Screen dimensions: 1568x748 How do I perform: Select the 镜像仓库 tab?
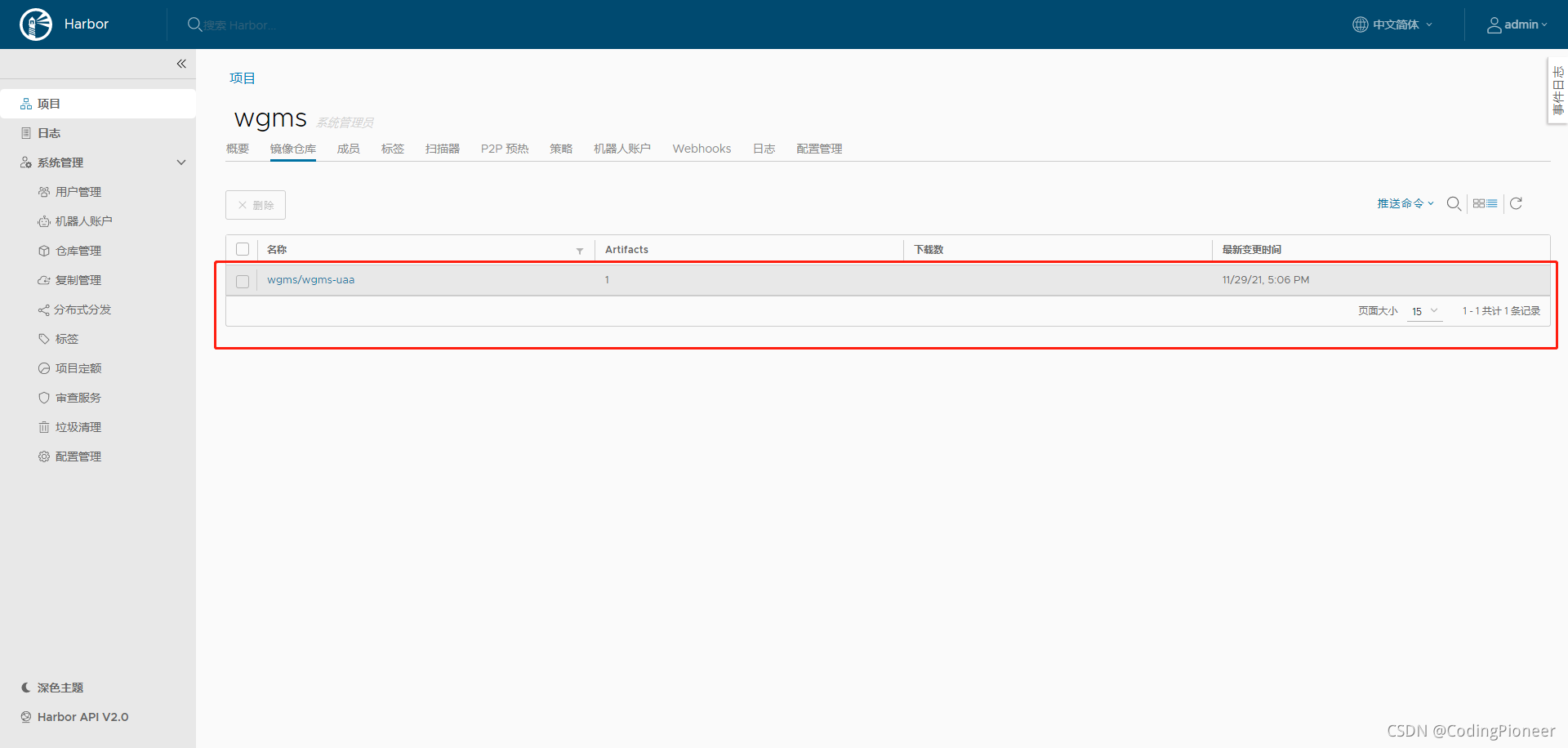(x=293, y=149)
